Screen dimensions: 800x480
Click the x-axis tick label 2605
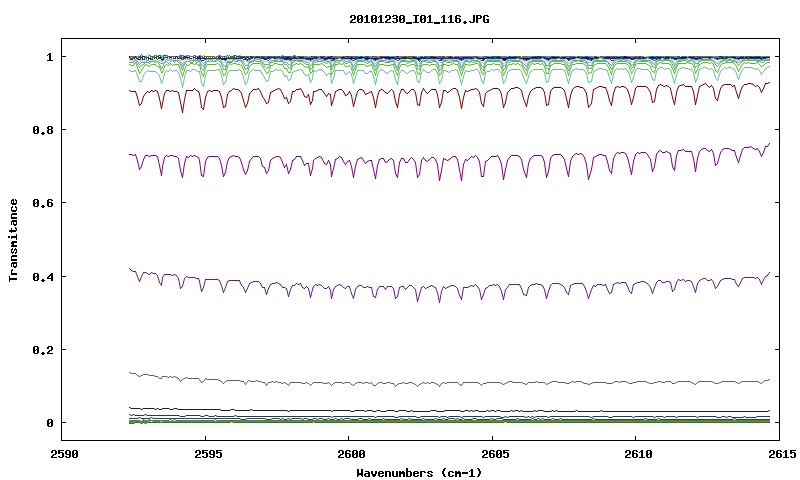[494, 454]
